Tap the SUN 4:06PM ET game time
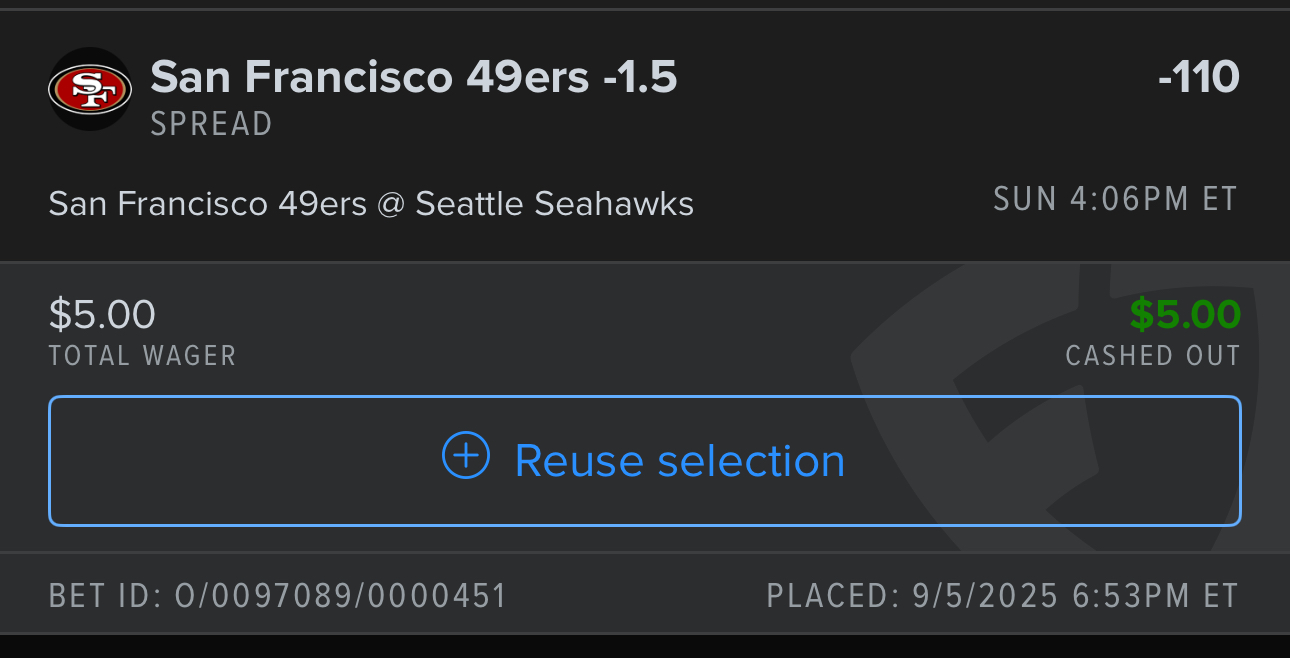Viewport: 1290px width, 658px height. click(1115, 200)
